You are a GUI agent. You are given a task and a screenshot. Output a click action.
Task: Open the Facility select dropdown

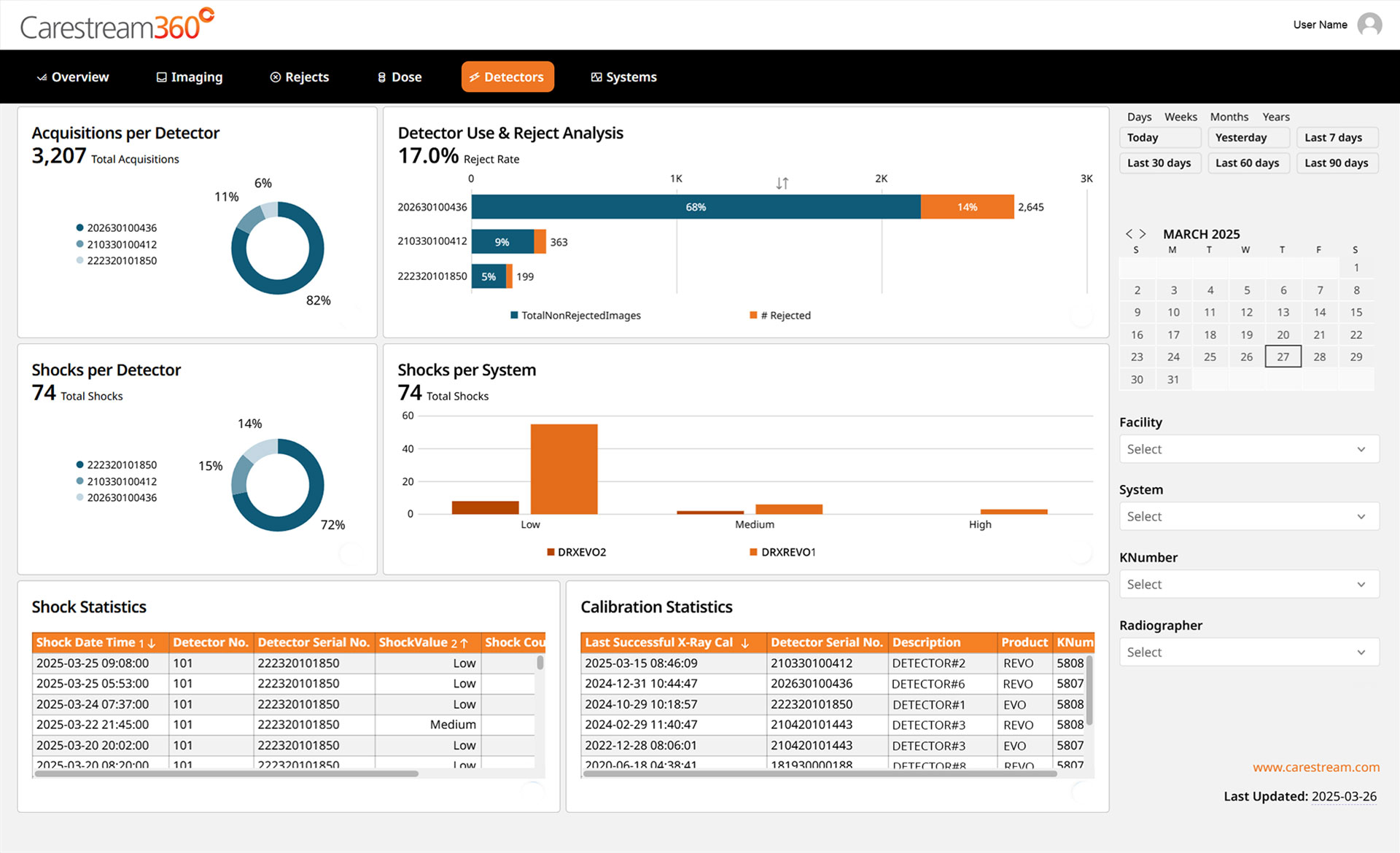1248,449
